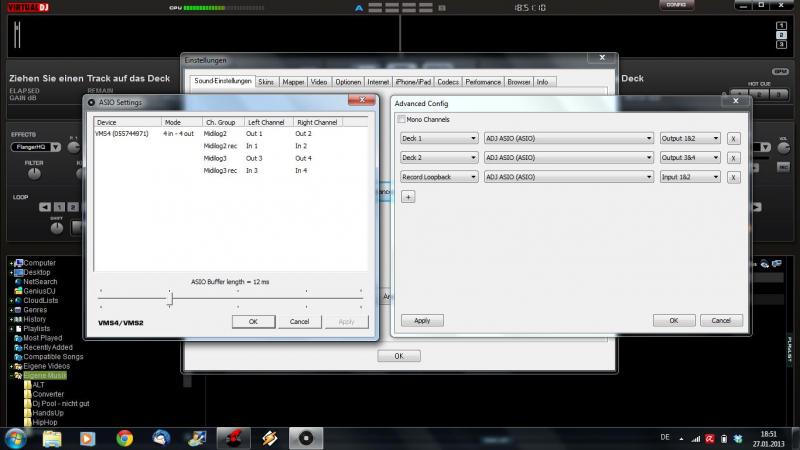Image resolution: width=800 pixels, height=450 pixels.
Task: Click the red antivirus tray icon
Action: 710,438
